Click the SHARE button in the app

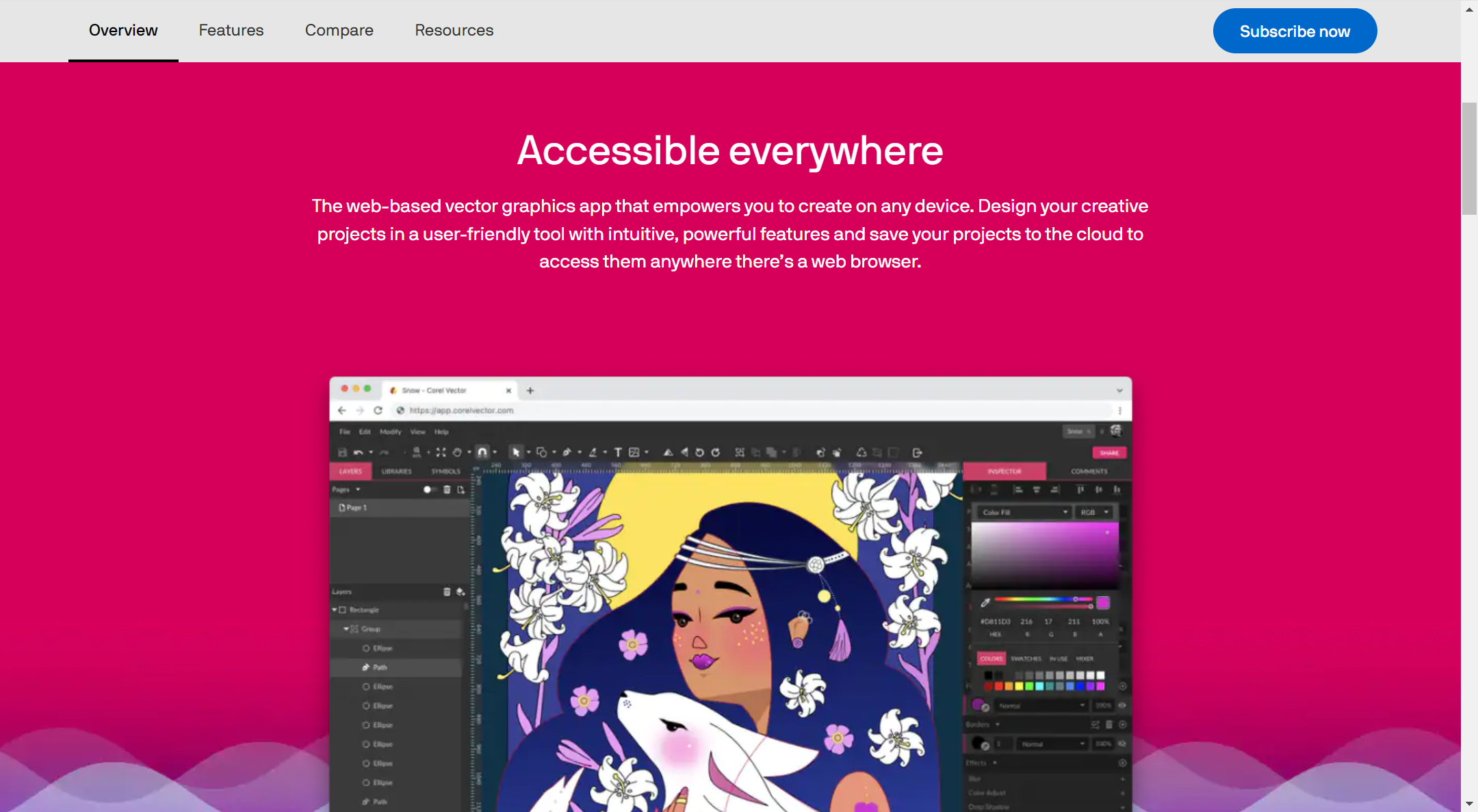1109,453
